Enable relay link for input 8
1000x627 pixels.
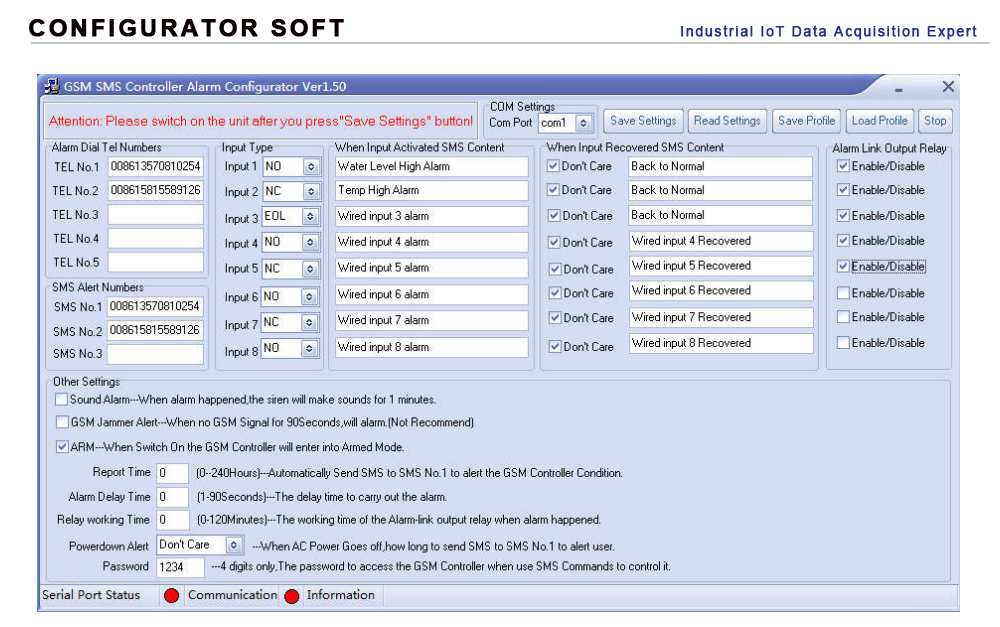[x=843, y=343]
